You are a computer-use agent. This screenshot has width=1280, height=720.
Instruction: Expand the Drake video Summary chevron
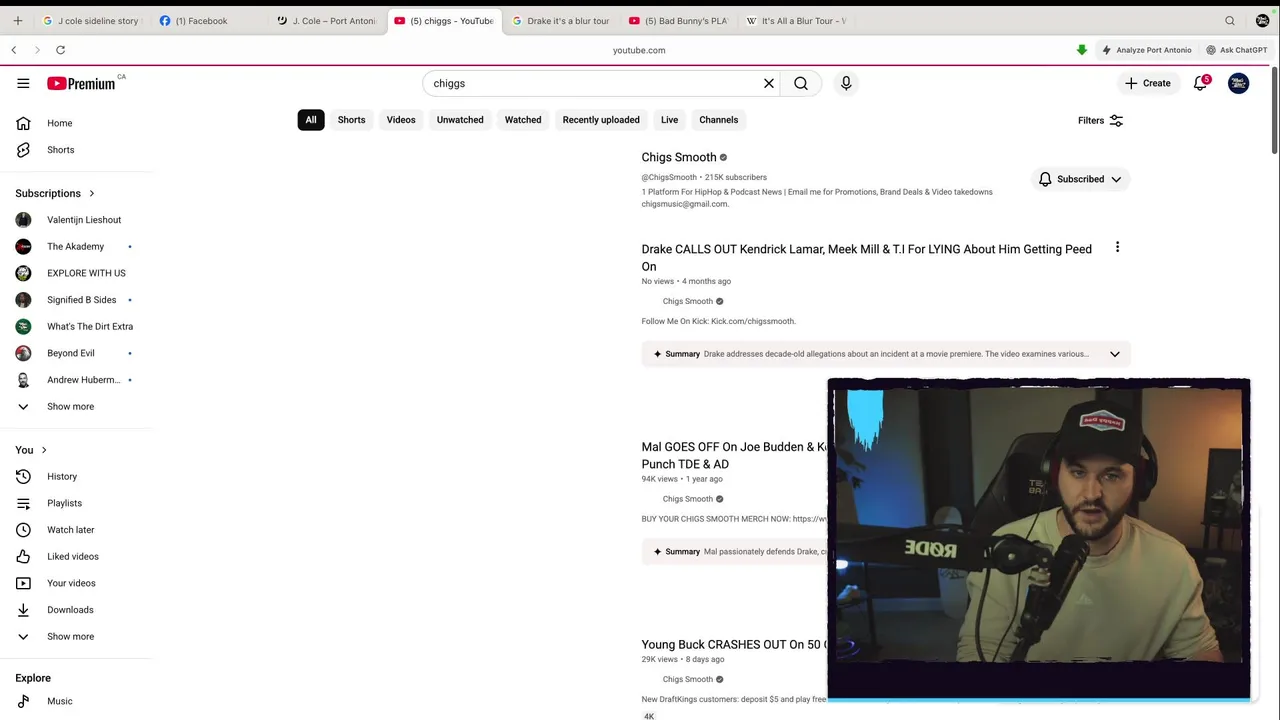(1115, 354)
